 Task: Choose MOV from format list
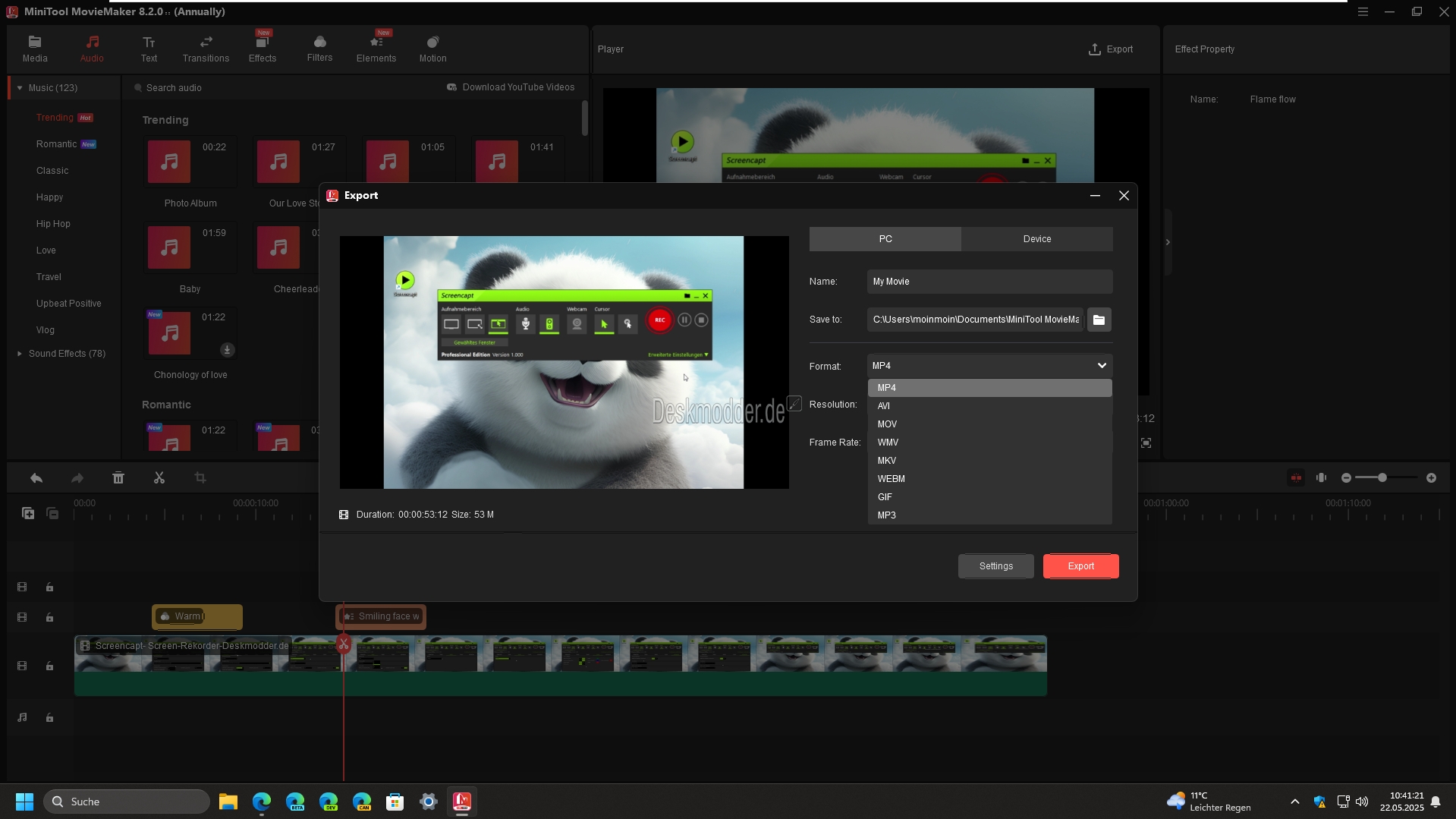point(989,424)
